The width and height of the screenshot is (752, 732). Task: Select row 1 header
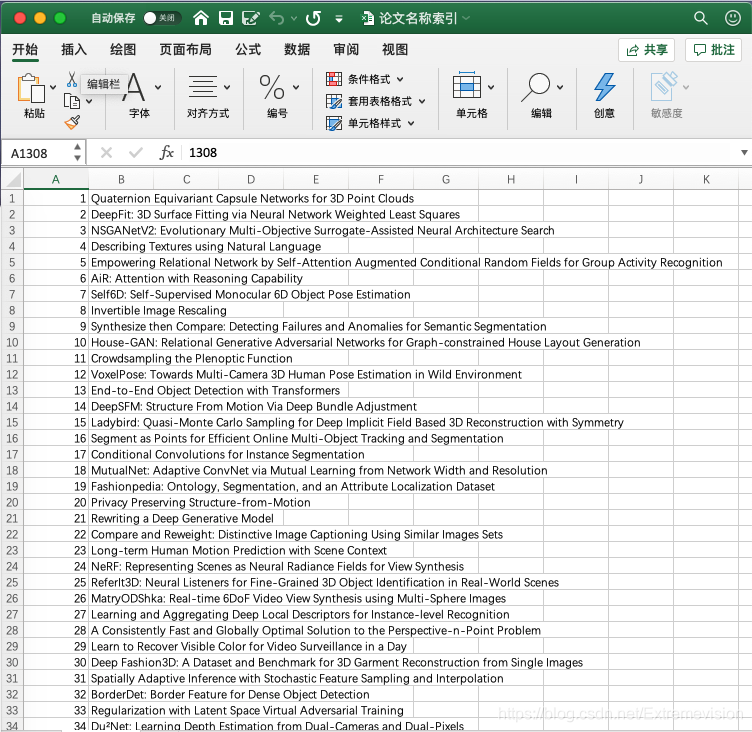tap(12, 199)
